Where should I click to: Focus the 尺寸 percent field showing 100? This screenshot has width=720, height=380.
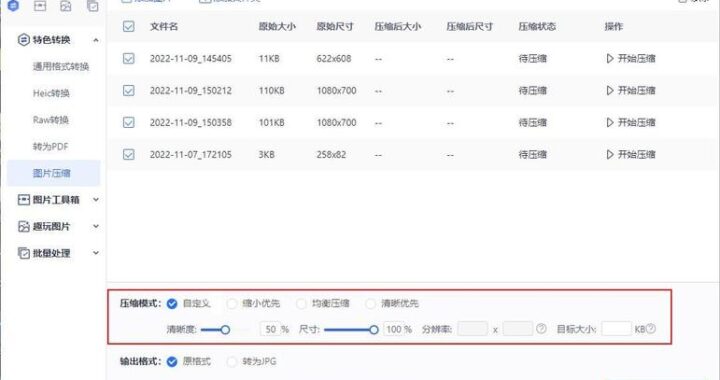[x=394, y=329]
